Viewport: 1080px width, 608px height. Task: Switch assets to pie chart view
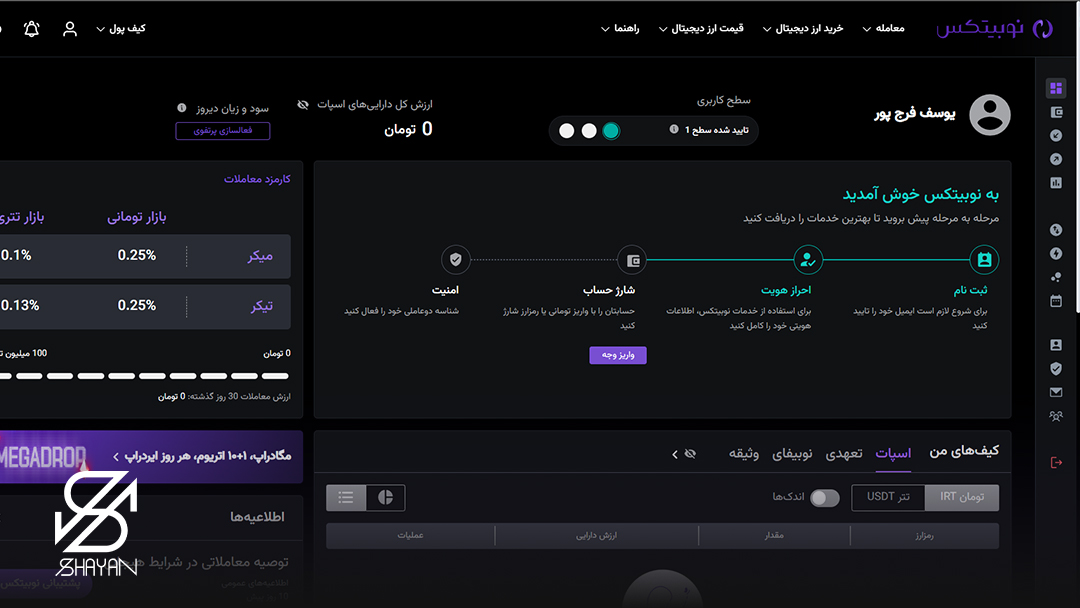tap(385, 497)
